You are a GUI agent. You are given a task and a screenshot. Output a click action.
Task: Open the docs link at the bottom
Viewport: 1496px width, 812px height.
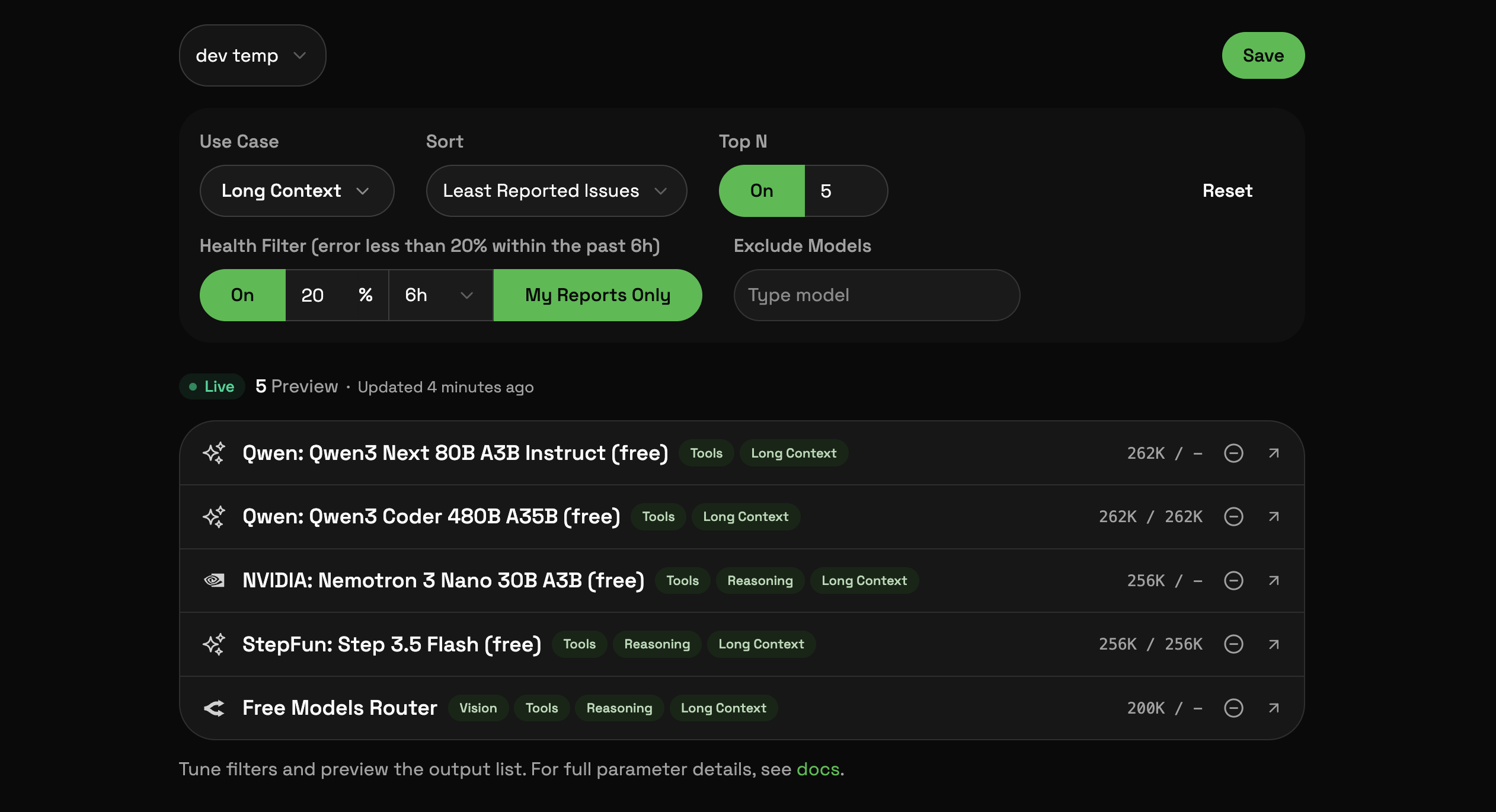tap(818, 769)
